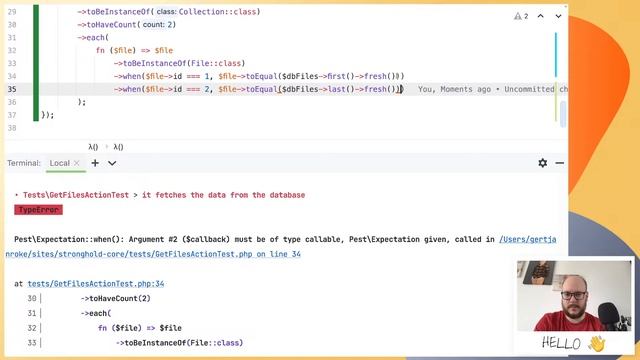Screen dimensions: 640x360
Task: Click the TypeError badge in terminal
Action: point(38,210)
